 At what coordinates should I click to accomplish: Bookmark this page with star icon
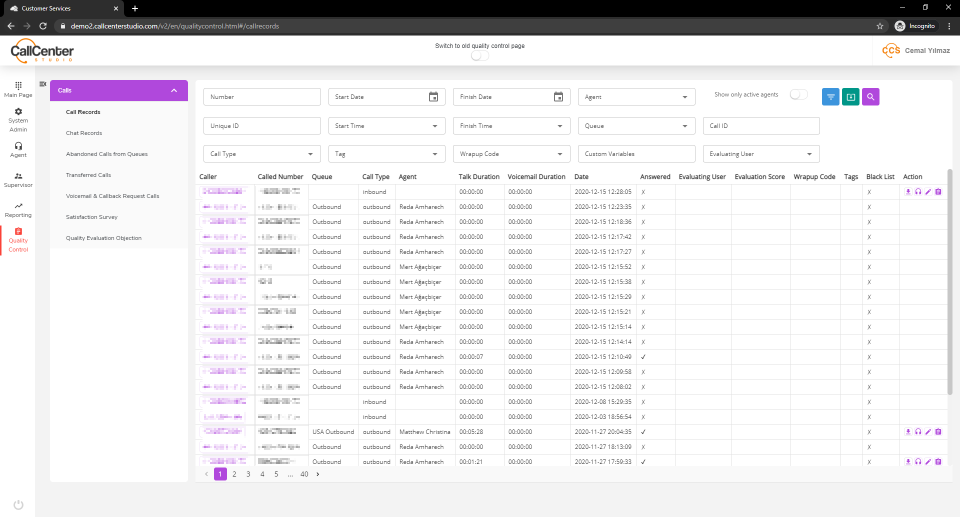coord(880,26)
